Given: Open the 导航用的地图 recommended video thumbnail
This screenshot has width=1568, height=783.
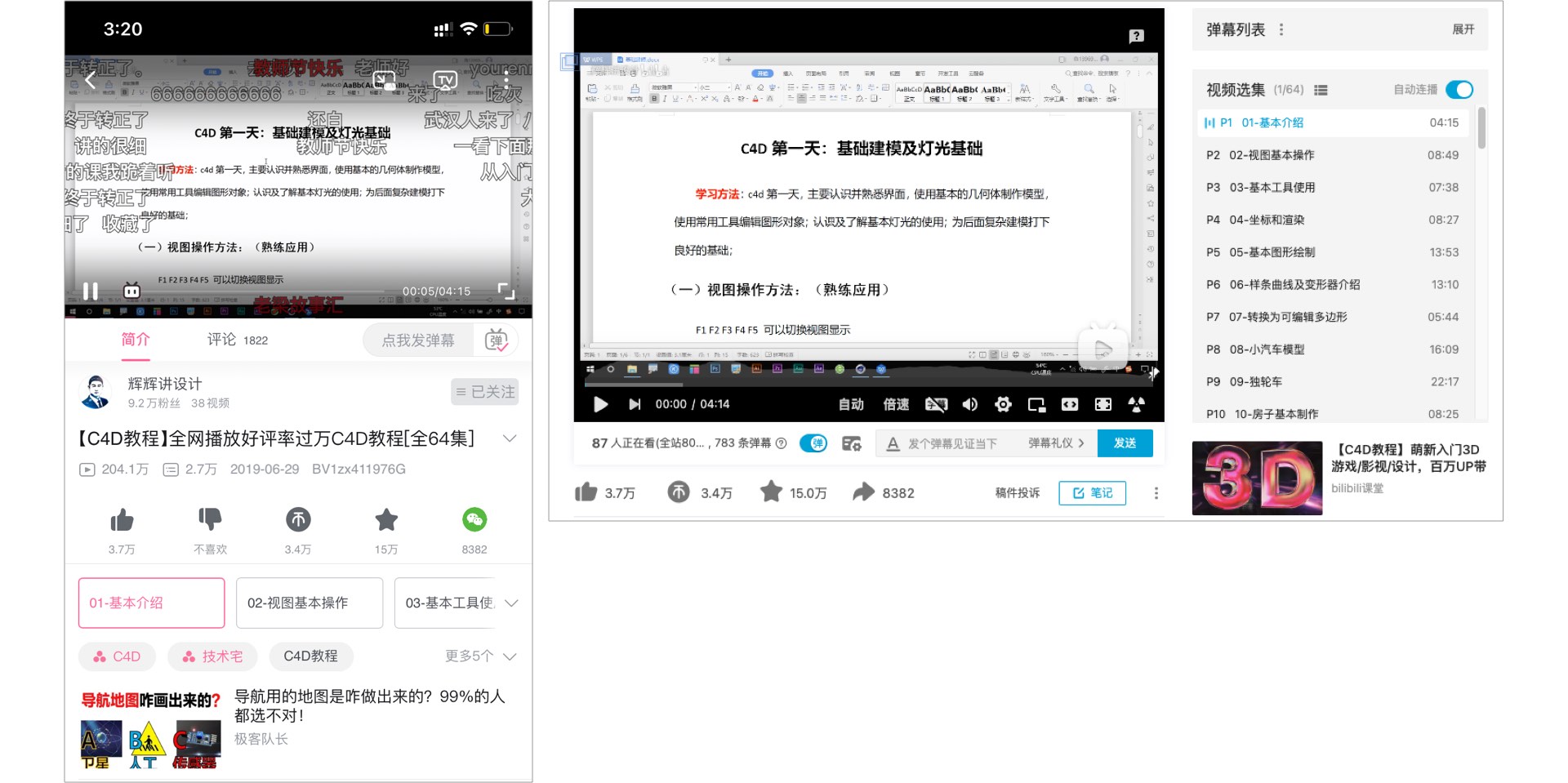Looking at the screenshot, I should pyautogui.click(x=151, y=730).
